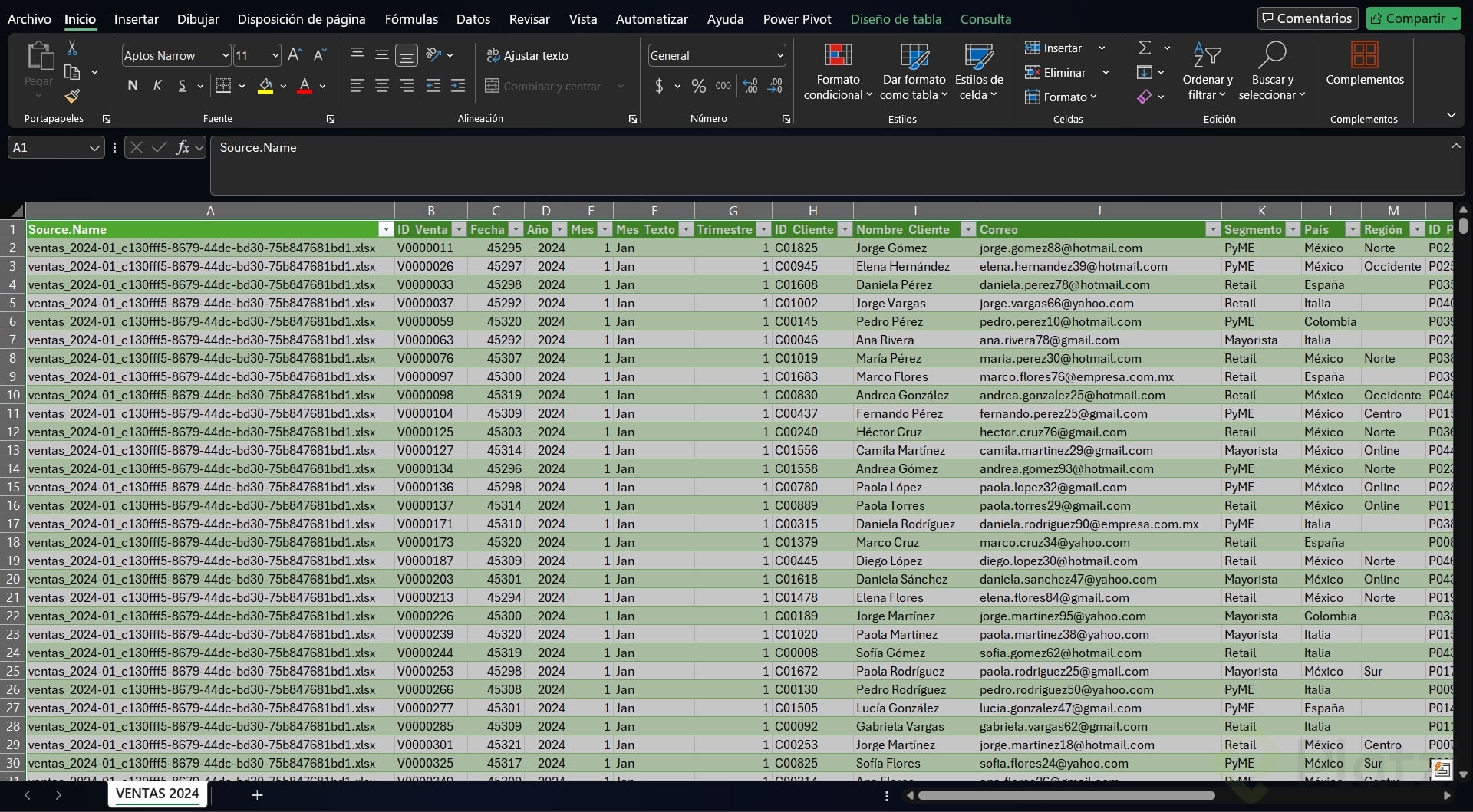Increase font size with larger A icon
Screen dimensions: 1473x812
294,55
